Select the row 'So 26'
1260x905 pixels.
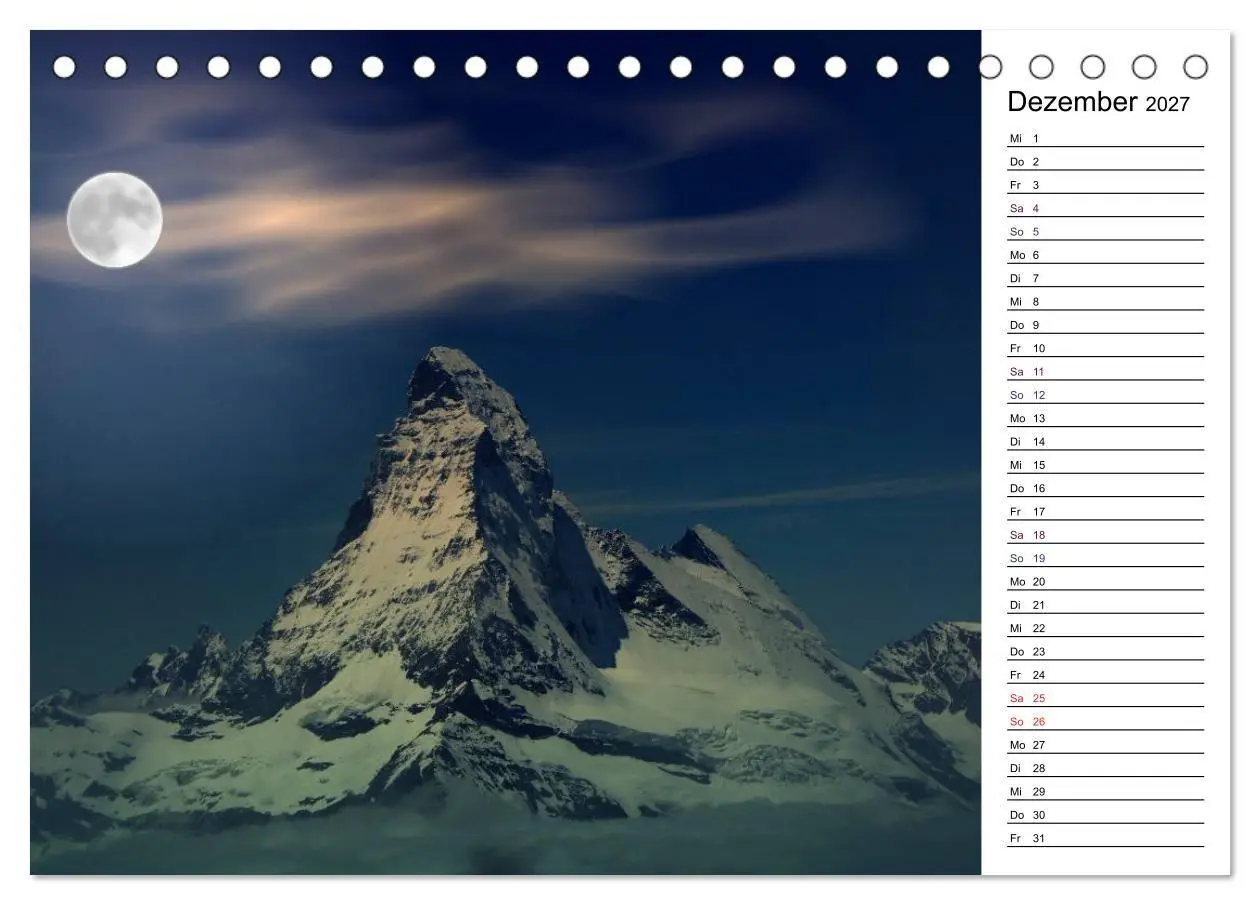[x=1105, y=721]
